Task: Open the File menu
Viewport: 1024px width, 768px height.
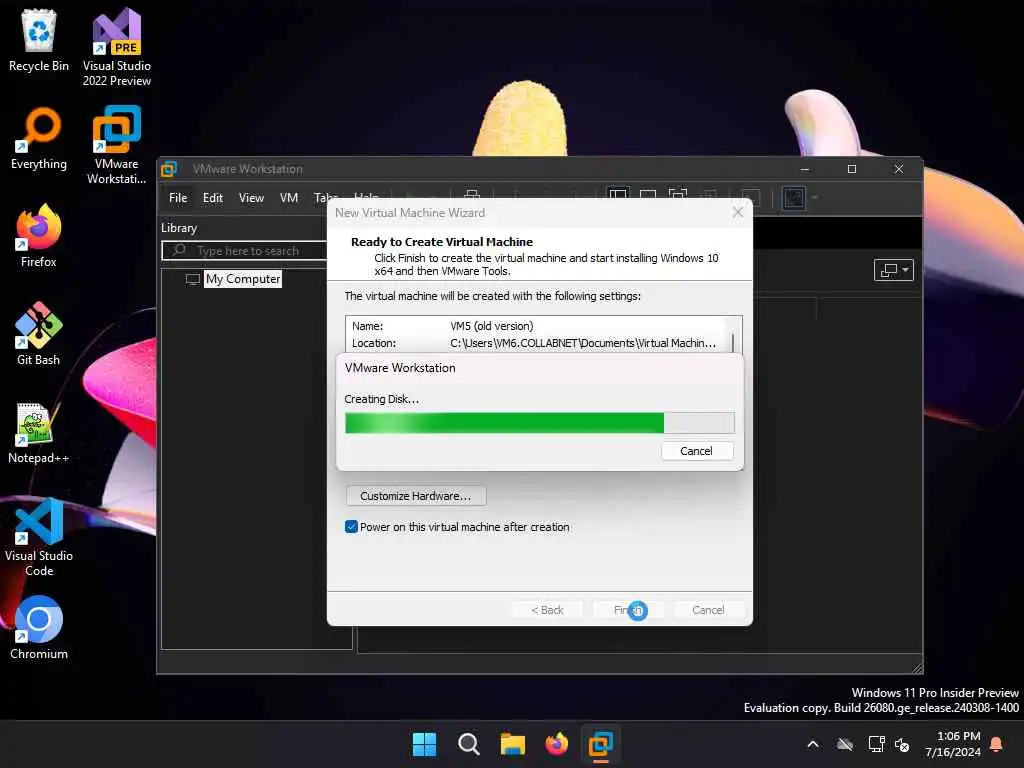Action: [x=178, y=198]
